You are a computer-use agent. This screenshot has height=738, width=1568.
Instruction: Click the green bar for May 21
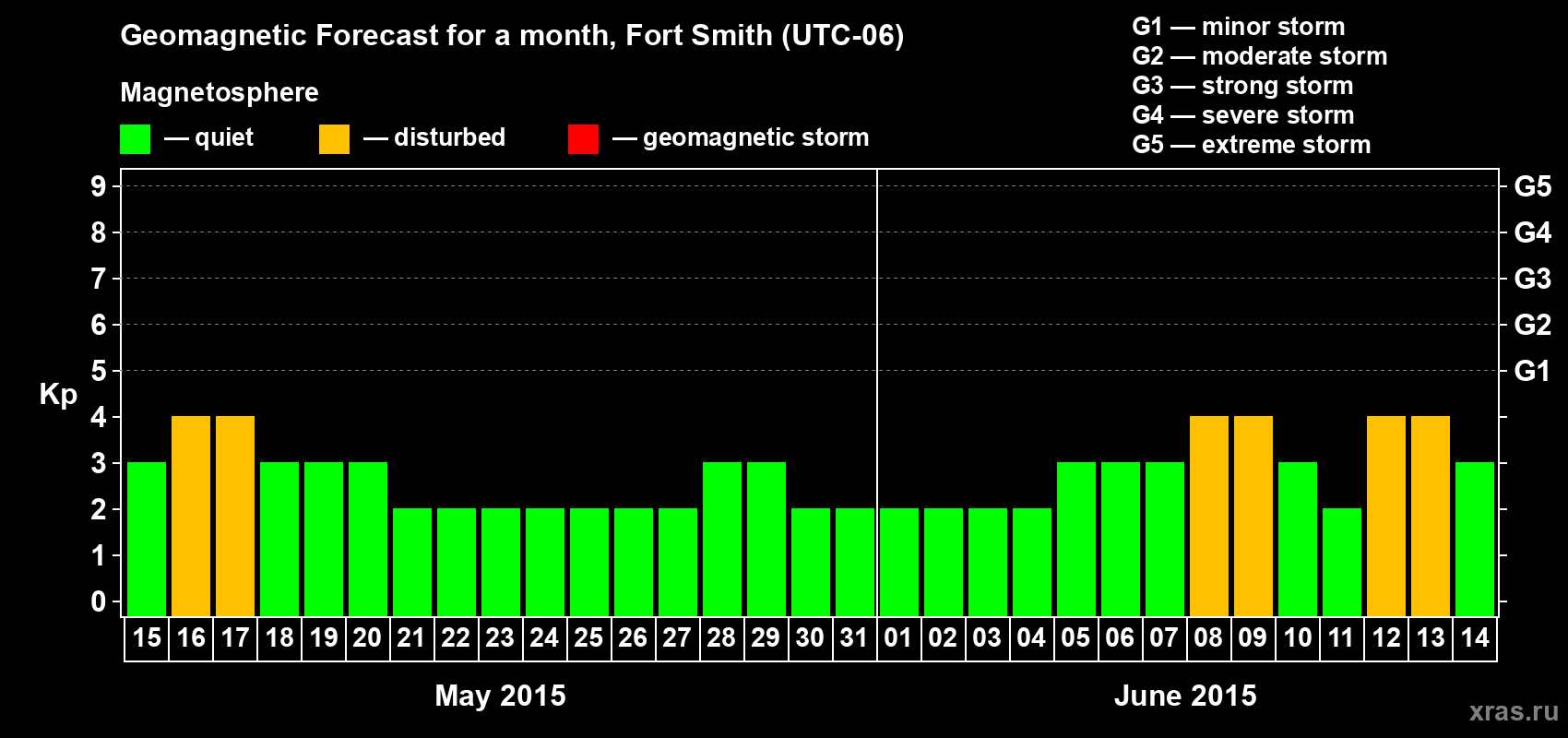412,562
